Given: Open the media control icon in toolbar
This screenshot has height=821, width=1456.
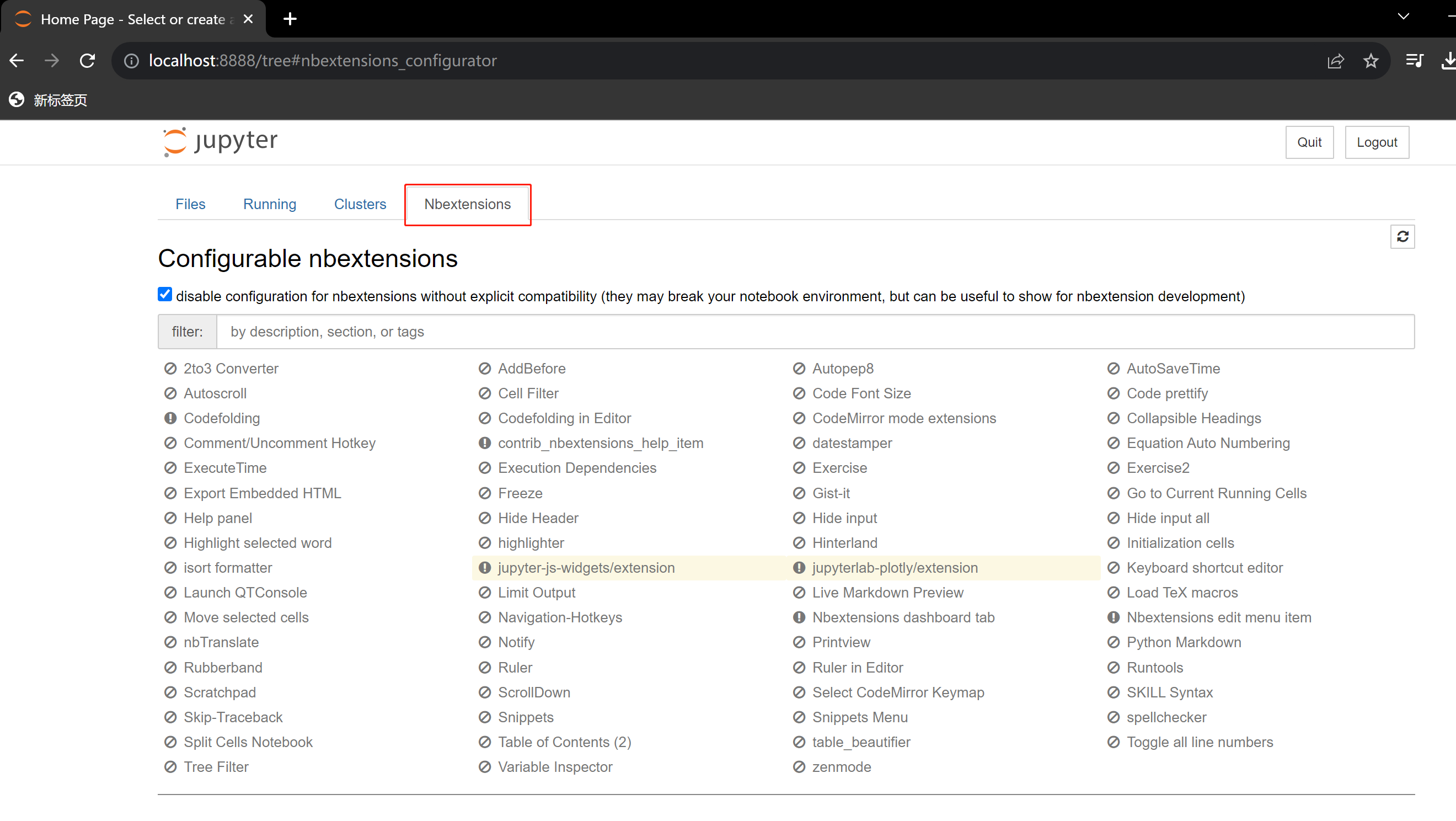Looking at the screenshot, I should point(1414,61).
